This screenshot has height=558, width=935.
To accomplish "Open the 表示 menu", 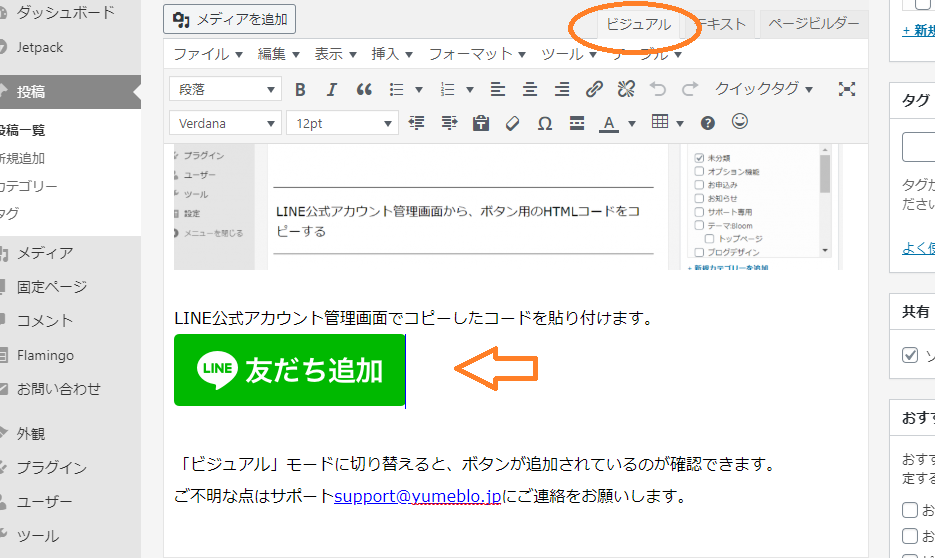I will tap(335, 54).
